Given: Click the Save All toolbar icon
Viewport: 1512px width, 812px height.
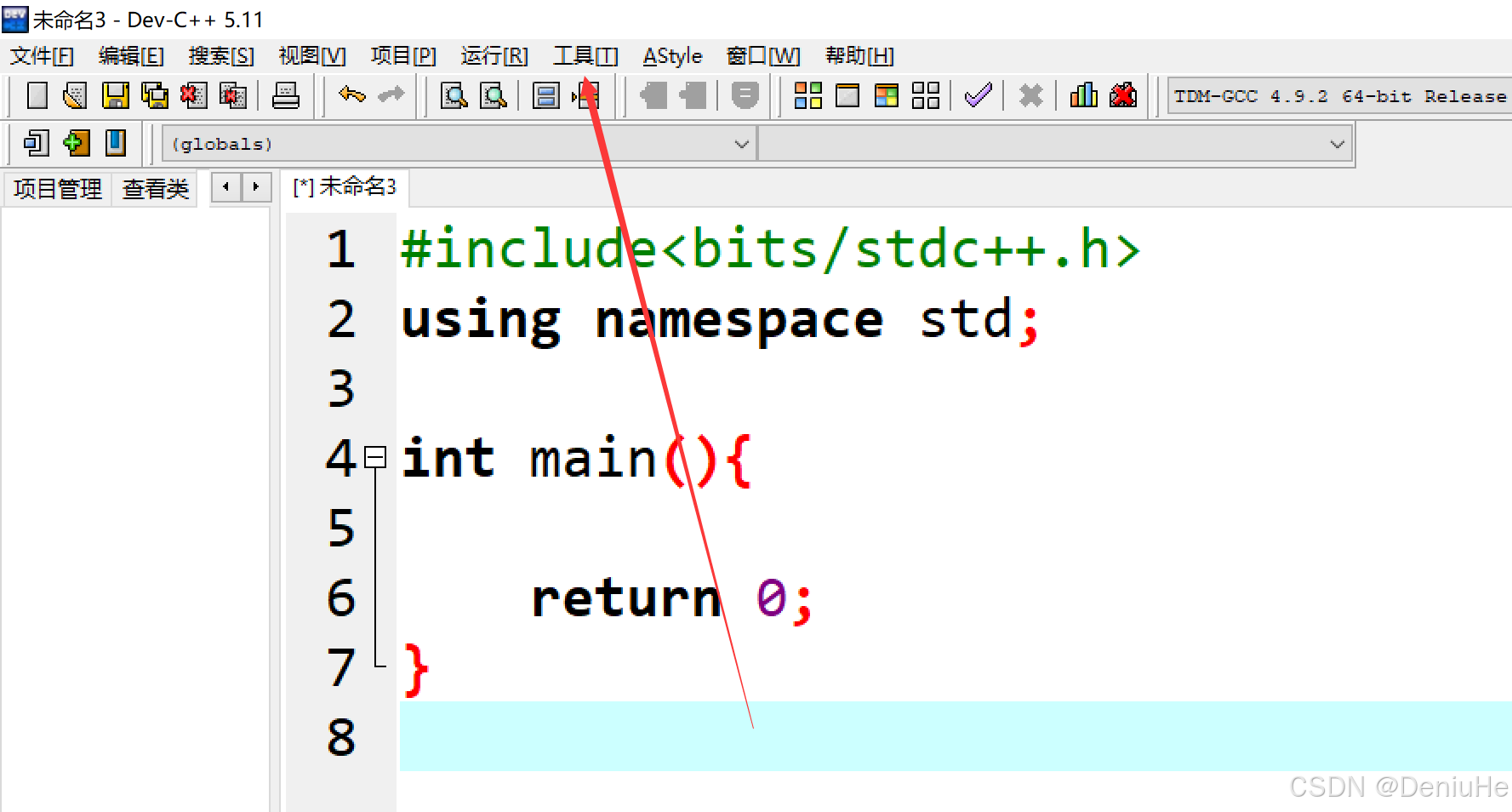Looking at the screenshot, I should pos(155,95).
